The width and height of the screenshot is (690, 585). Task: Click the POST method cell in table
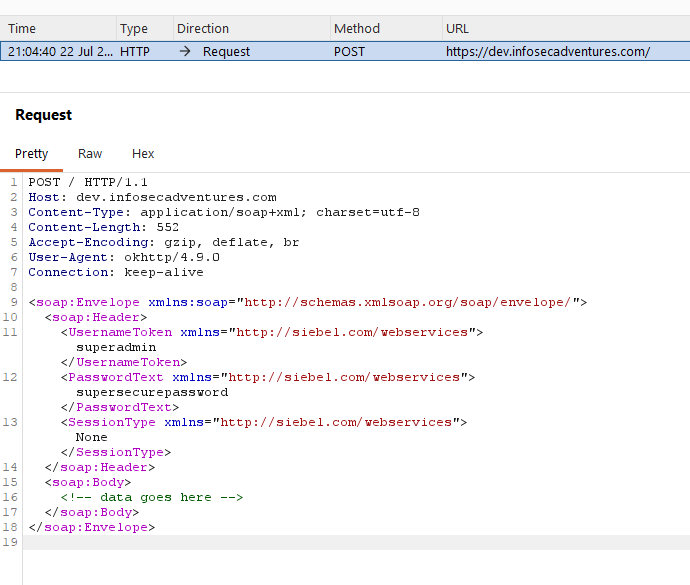349,52
